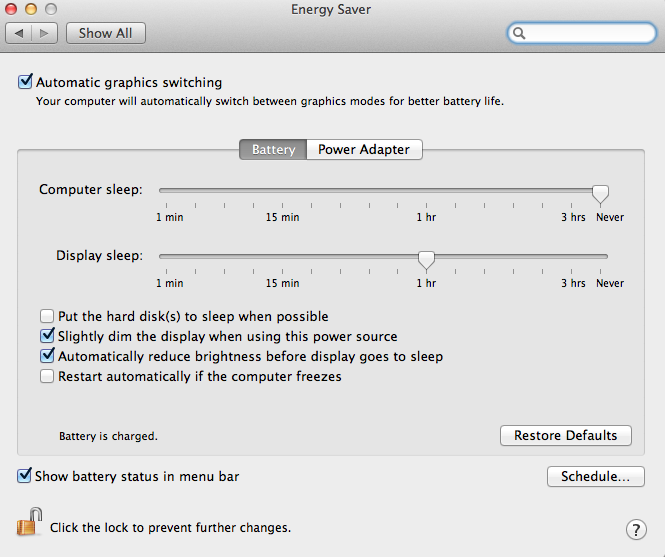Click the forward navigation arrow
The width and height of the screenshot is (665, 557).
click(45, 33)
